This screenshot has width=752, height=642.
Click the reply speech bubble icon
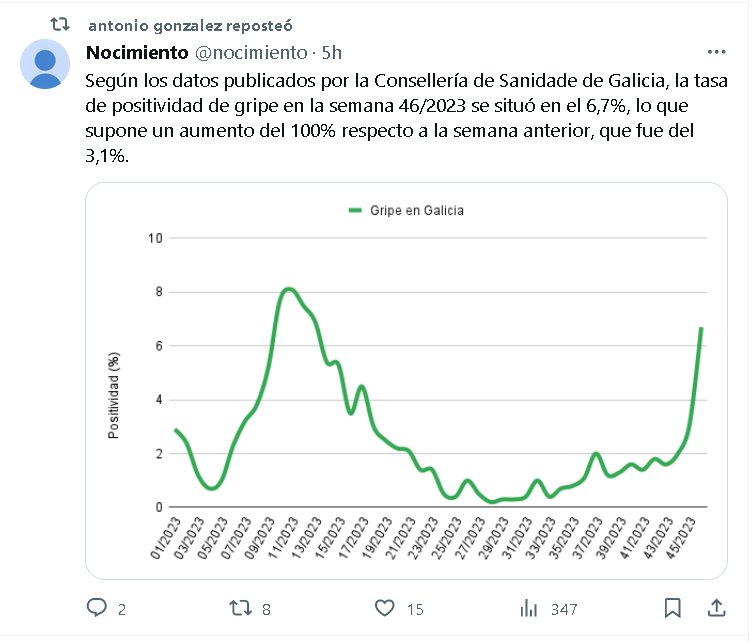[x=97, y=607]
